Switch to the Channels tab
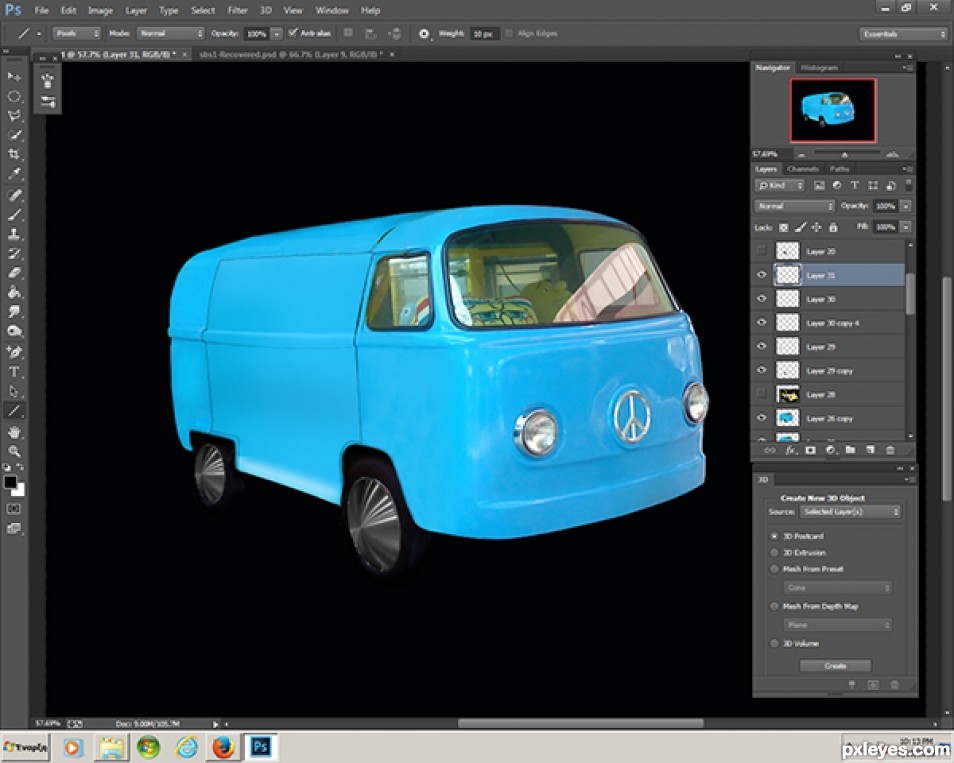Image resolution: width=954 pixels, height=763 pixels. tap(803, 169)
